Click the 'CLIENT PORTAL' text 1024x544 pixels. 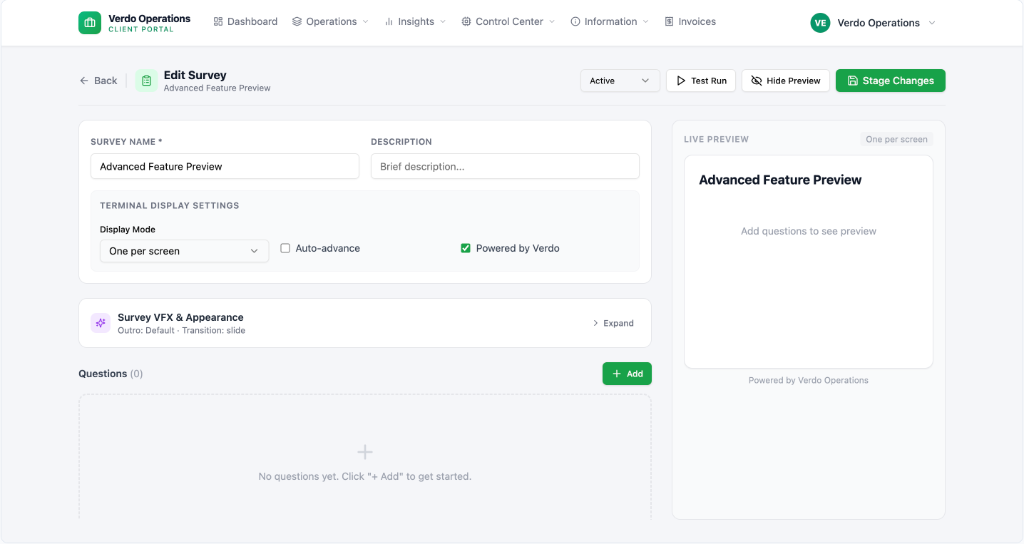pyautogui.click(x=141, y=29)
